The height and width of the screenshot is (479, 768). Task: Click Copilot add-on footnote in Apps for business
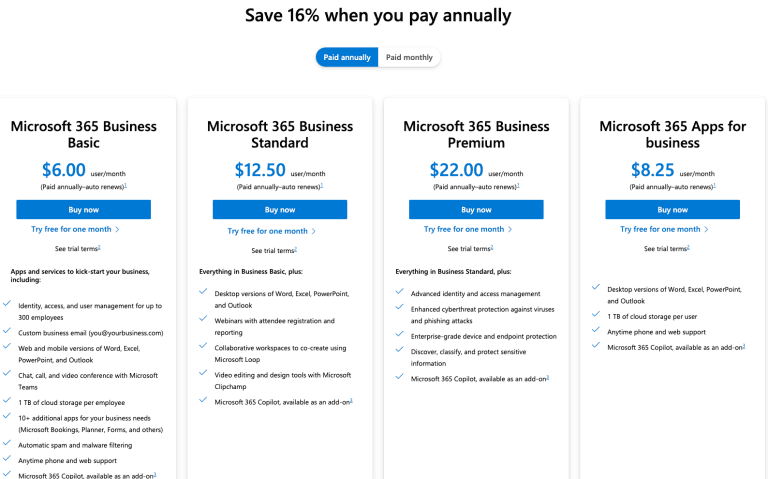(744, 346)
